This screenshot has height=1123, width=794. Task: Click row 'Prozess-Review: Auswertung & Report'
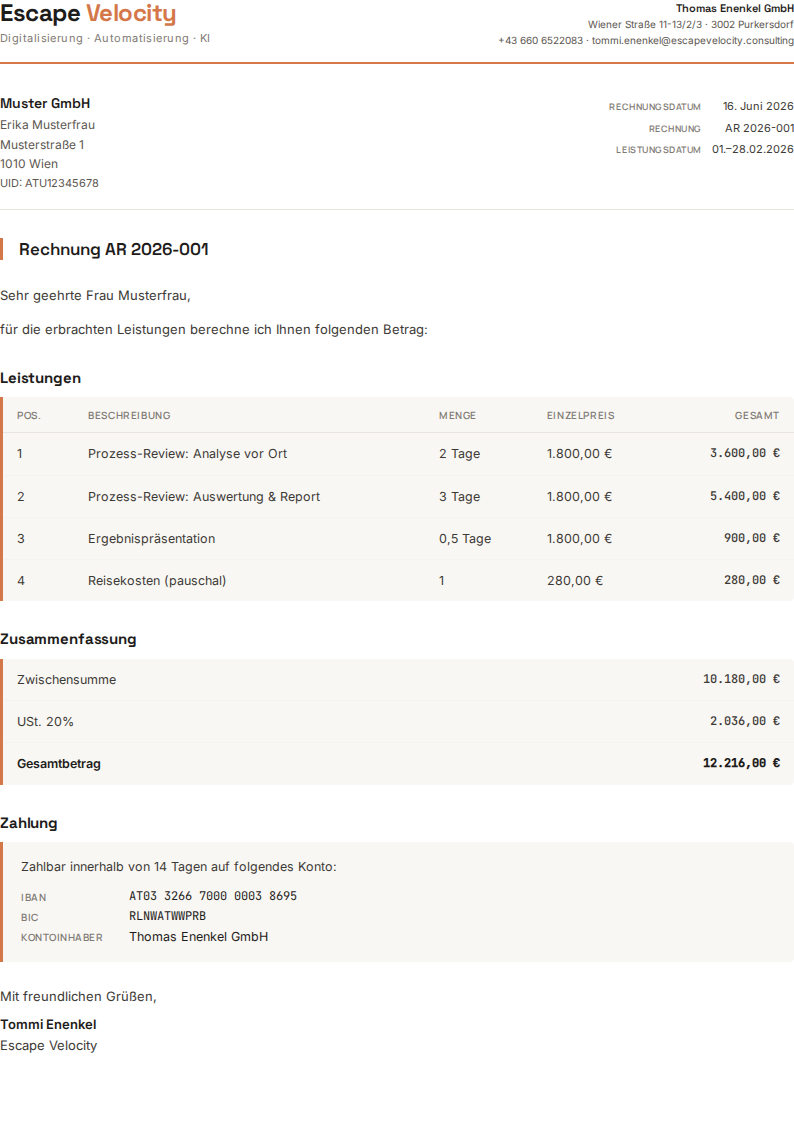(398, 496)
